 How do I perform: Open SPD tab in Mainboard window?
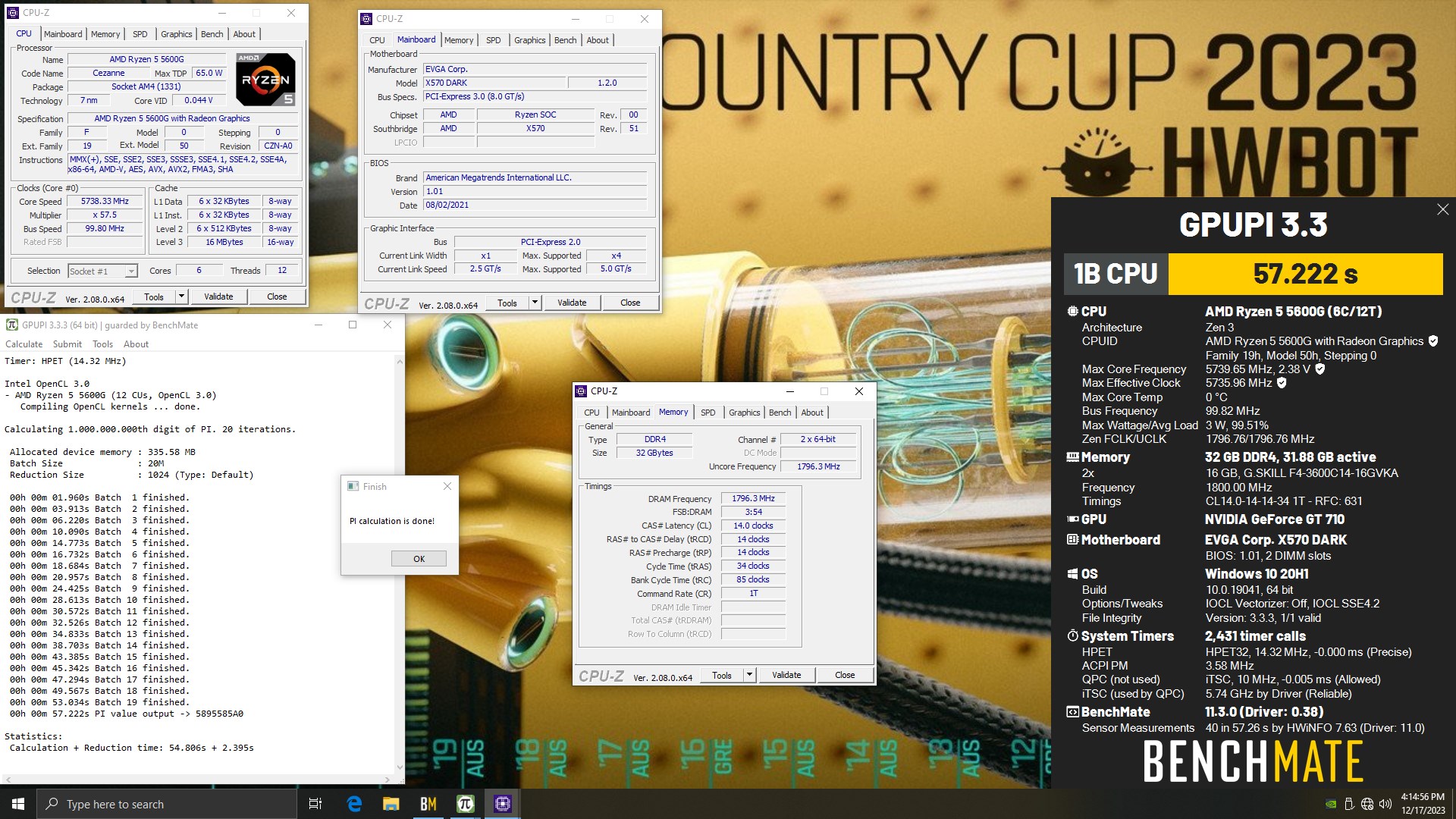pyautogui.click(x=494, y=40)
